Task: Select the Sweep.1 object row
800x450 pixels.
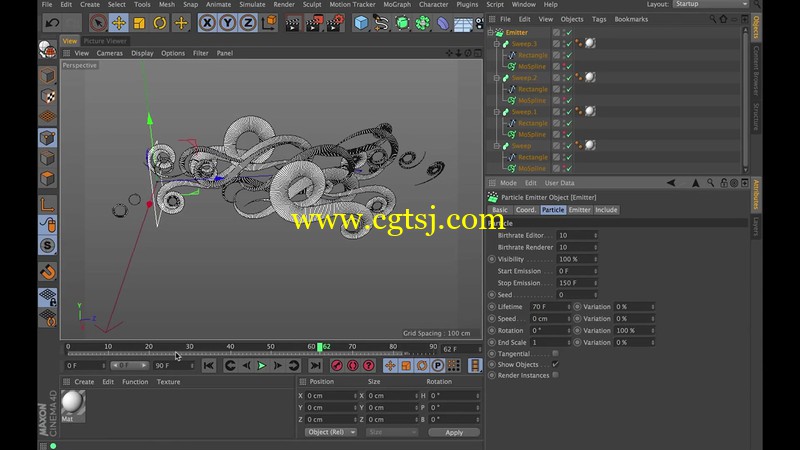Action: [x=524, y=112]
